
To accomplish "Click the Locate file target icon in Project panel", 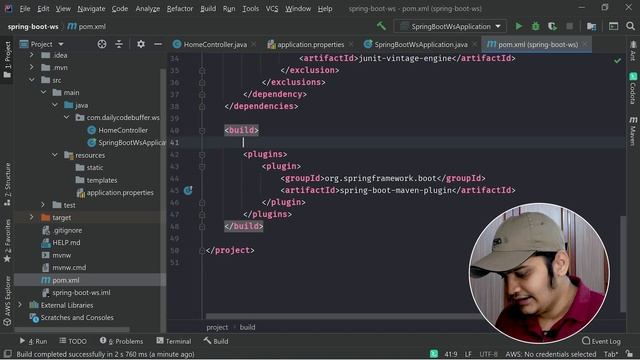I will tap(102, 44).
